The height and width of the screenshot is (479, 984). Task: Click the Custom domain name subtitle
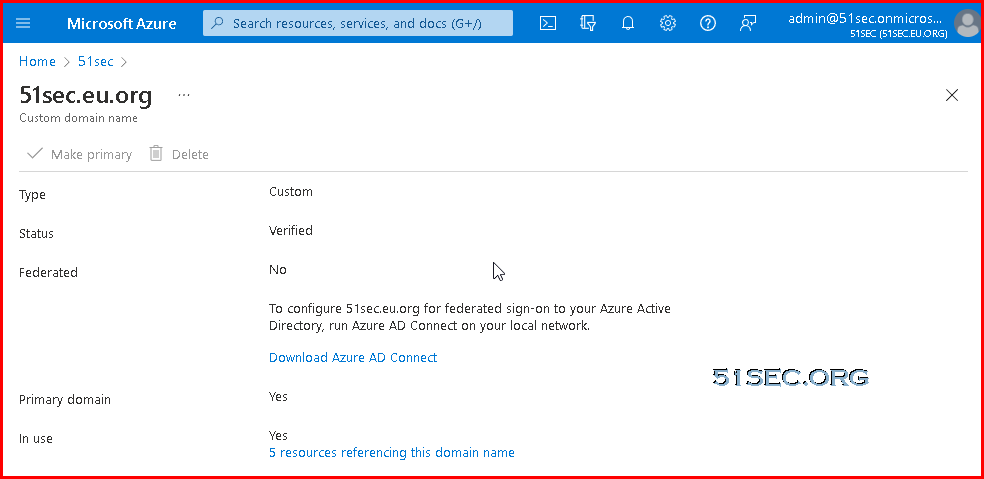coord(78,118)
